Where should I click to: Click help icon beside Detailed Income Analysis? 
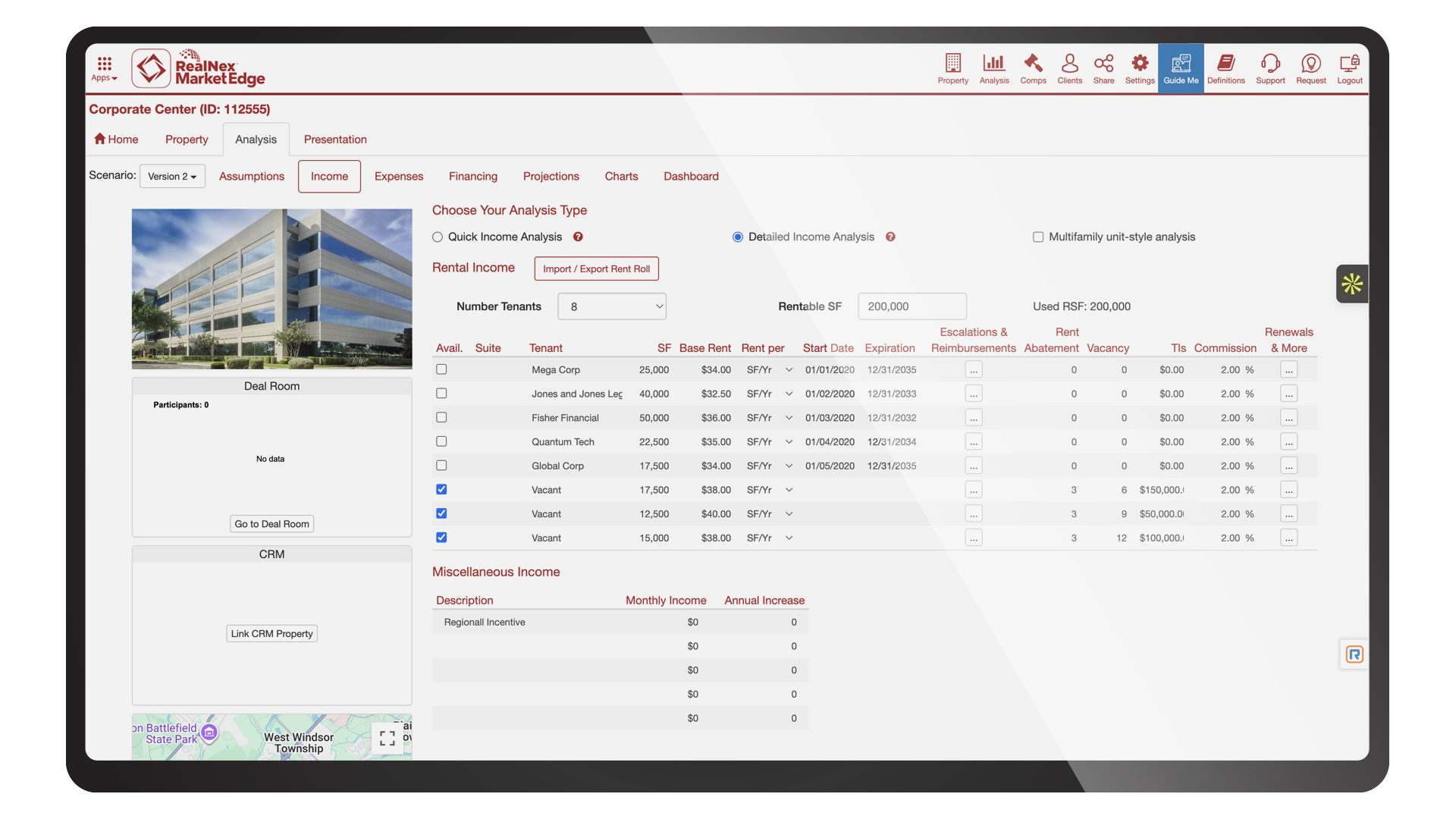(890, 237)
